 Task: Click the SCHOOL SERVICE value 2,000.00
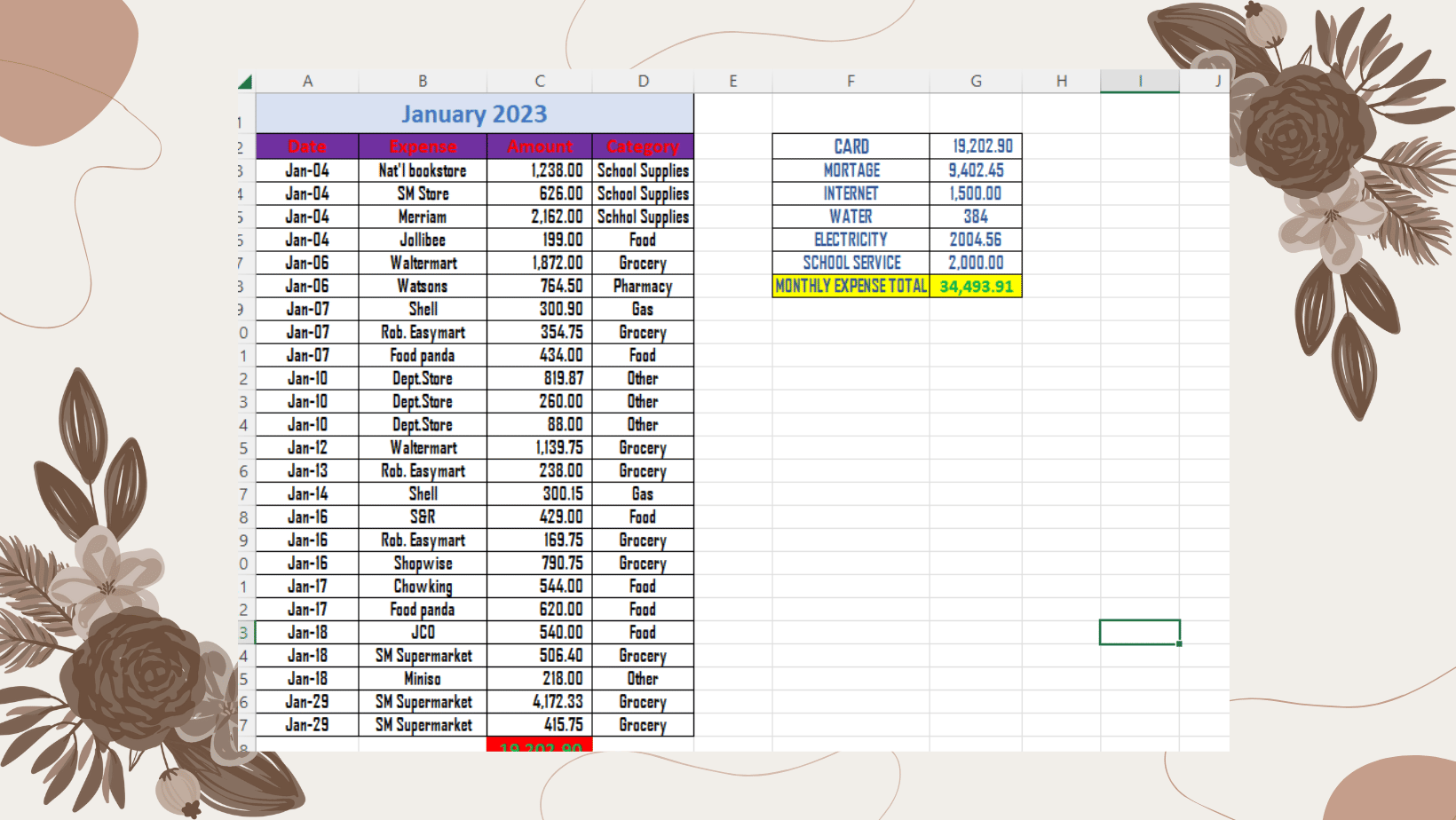click(x=976, y=263)
